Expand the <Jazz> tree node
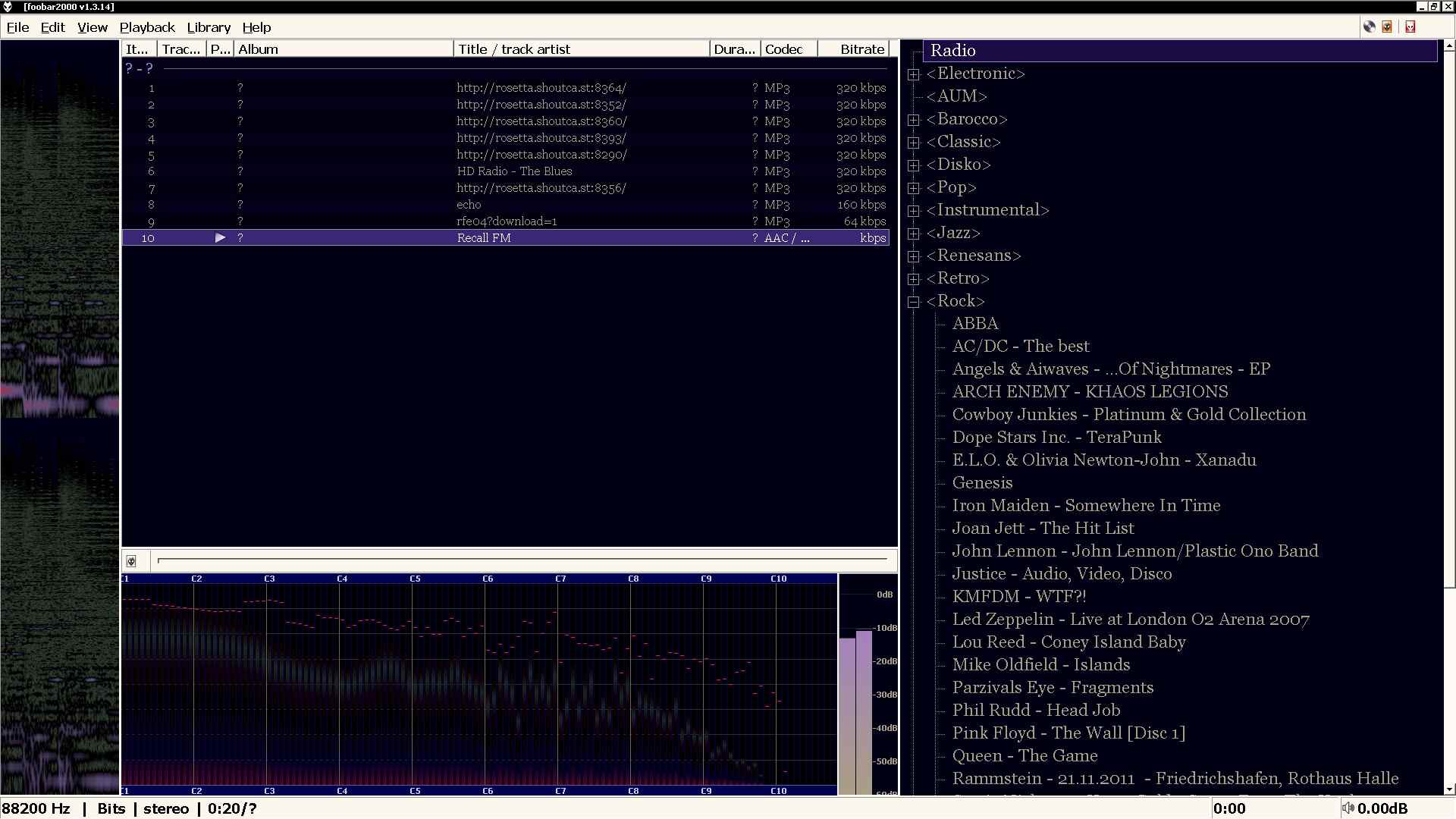 [914, 234]
